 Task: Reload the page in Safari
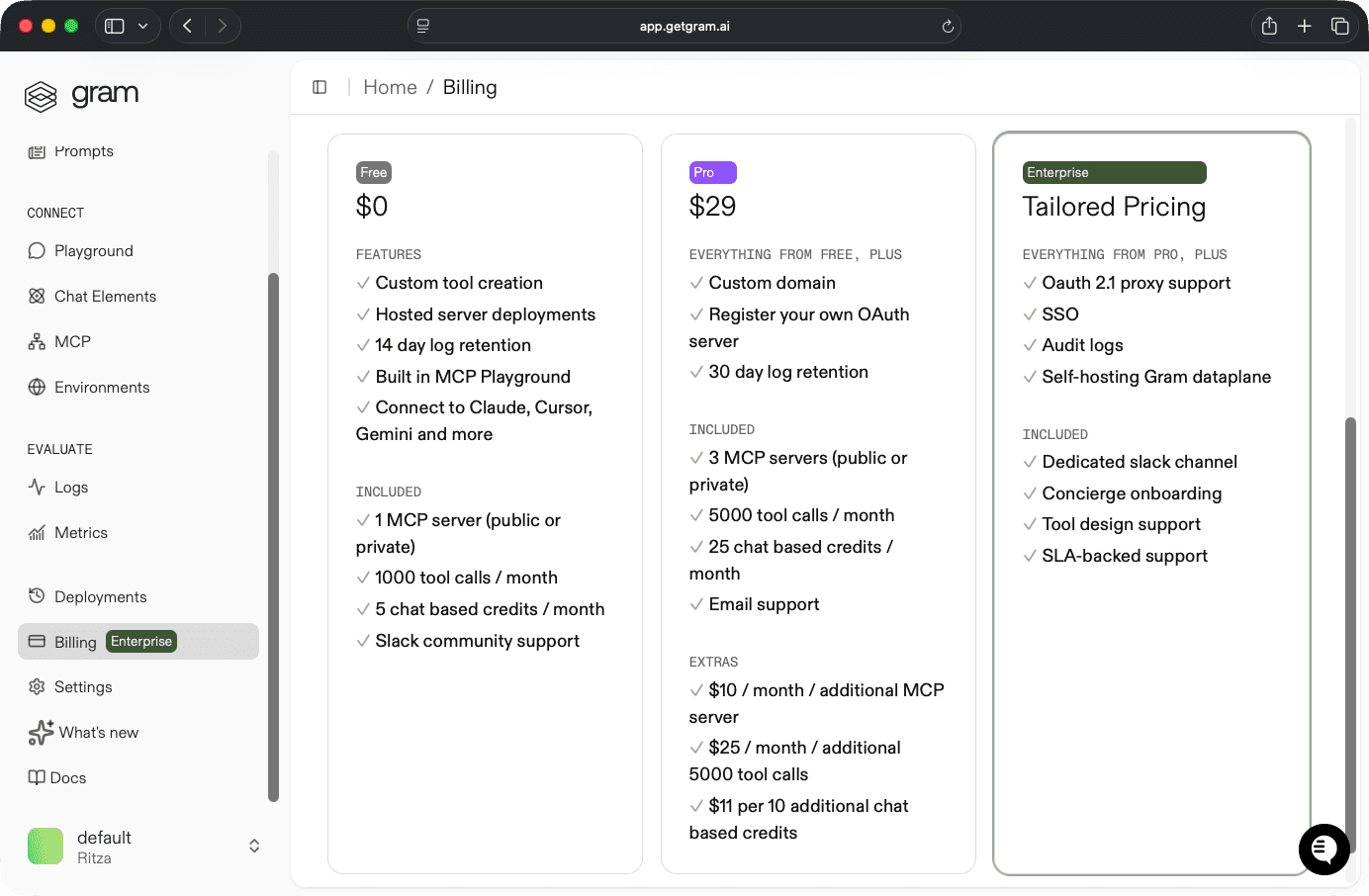[947, 26]
